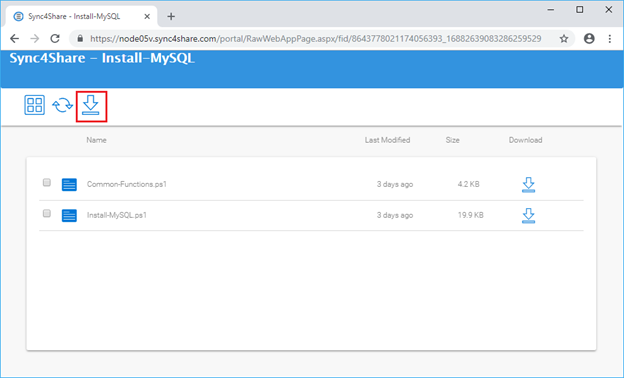624x378 pixels.
Task: Maximize the browser window
Action: 580,10
